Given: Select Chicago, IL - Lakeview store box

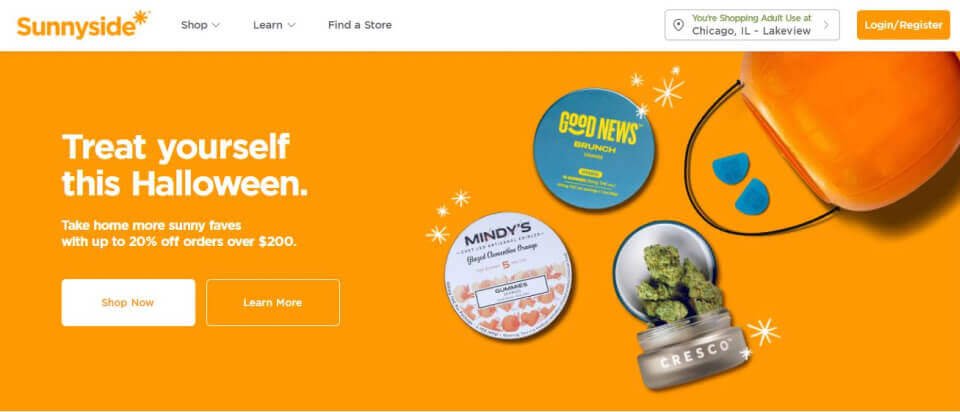Looking at the screenshot, I should pos(752,25).
